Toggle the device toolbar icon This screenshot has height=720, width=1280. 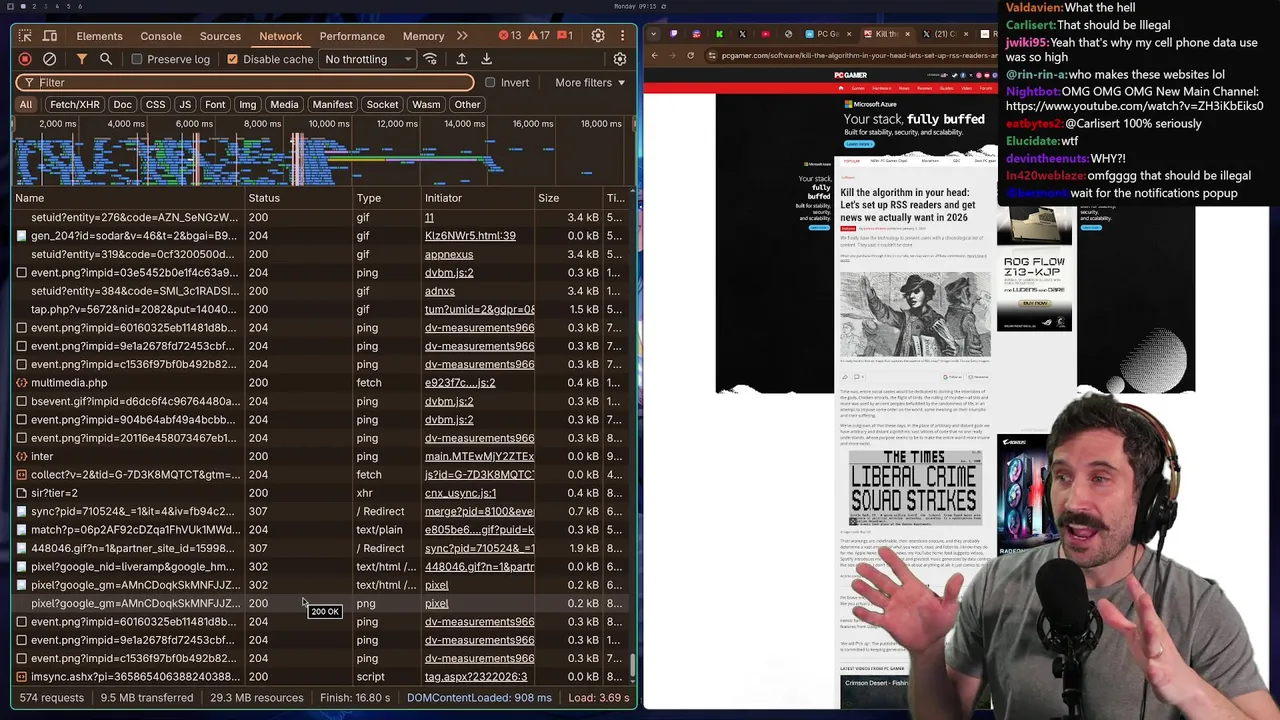point(49,36)
